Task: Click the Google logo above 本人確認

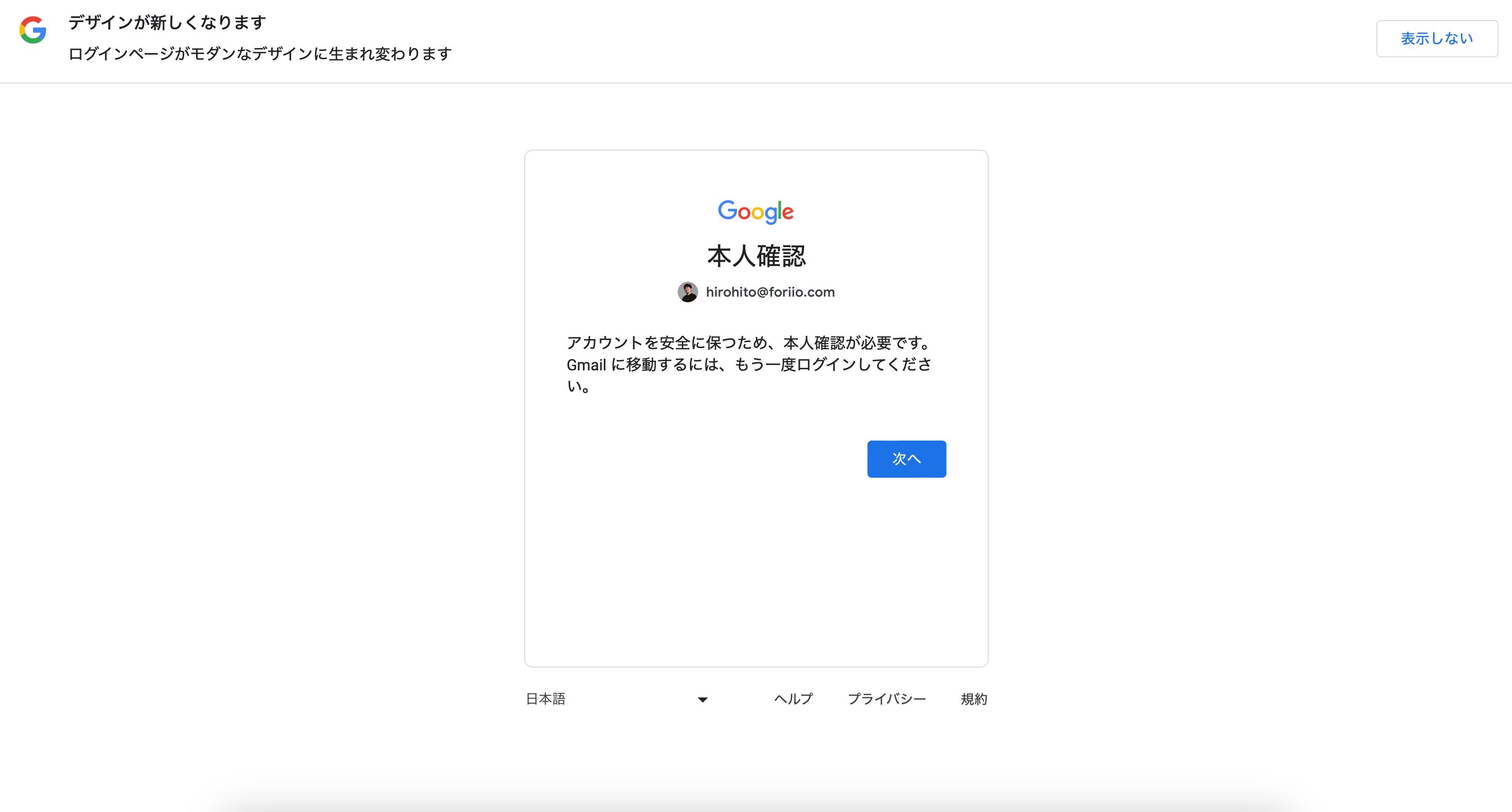Action: click(756, 212)
